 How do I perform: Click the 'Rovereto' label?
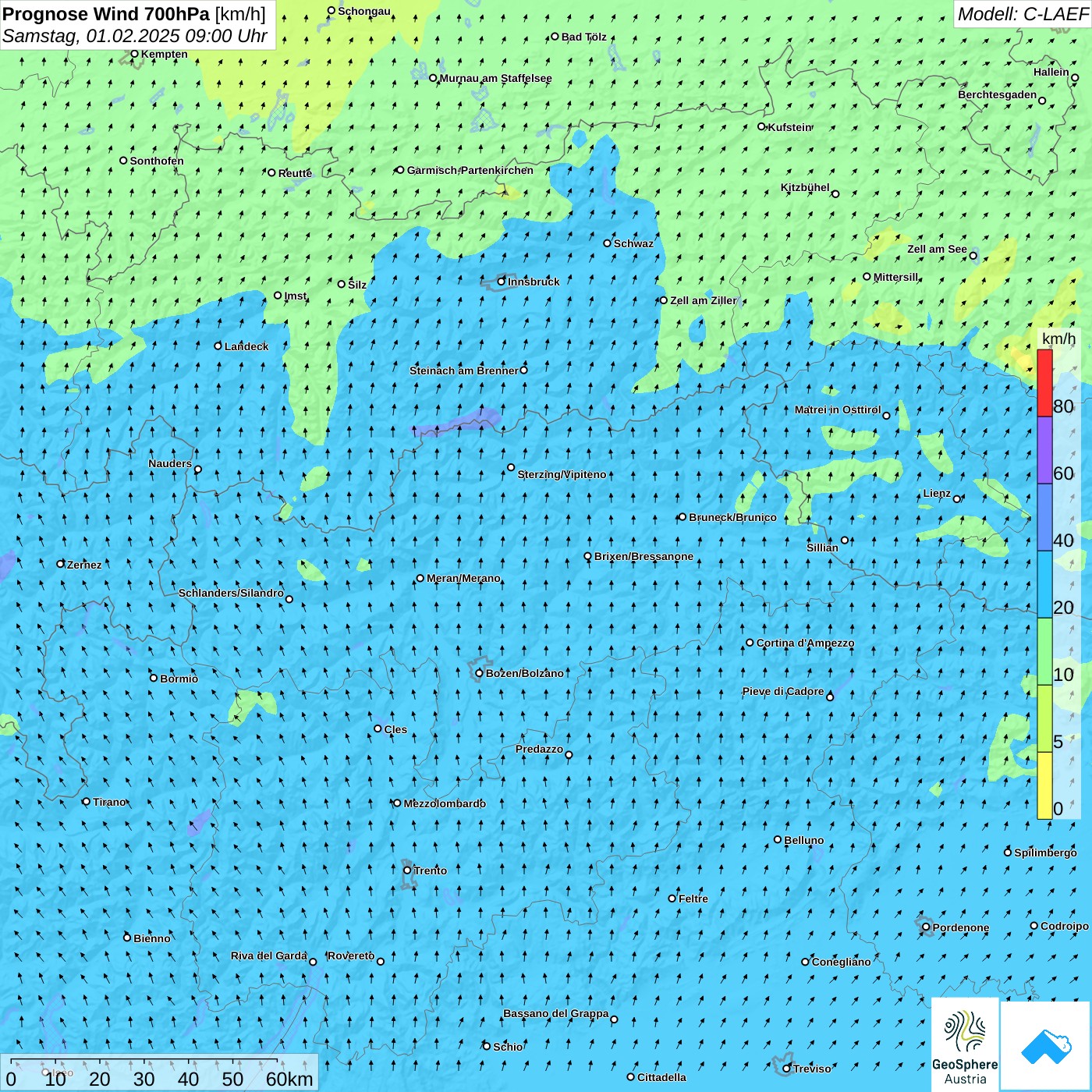tap(351, 955)
